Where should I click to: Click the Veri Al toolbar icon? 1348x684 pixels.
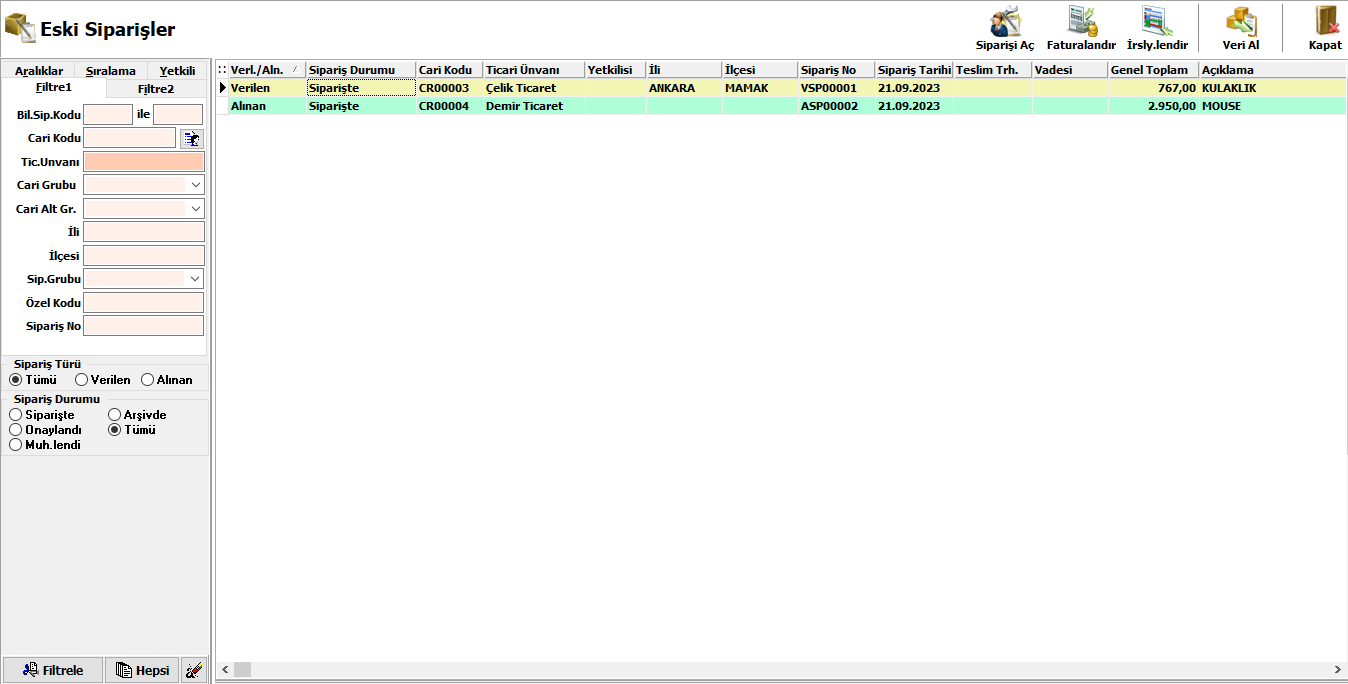click(x=1241, y=21)
